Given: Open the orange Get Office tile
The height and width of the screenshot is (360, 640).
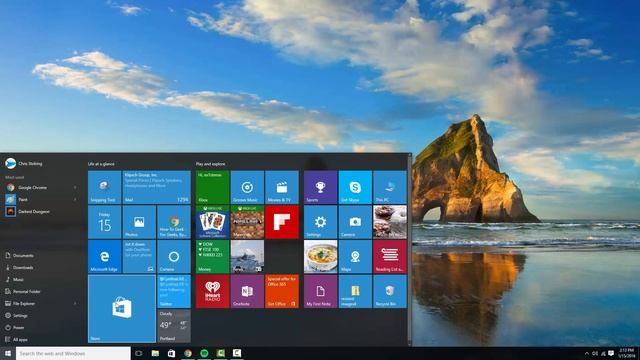Looking at the screenshot, I should [x=282, y=291].
